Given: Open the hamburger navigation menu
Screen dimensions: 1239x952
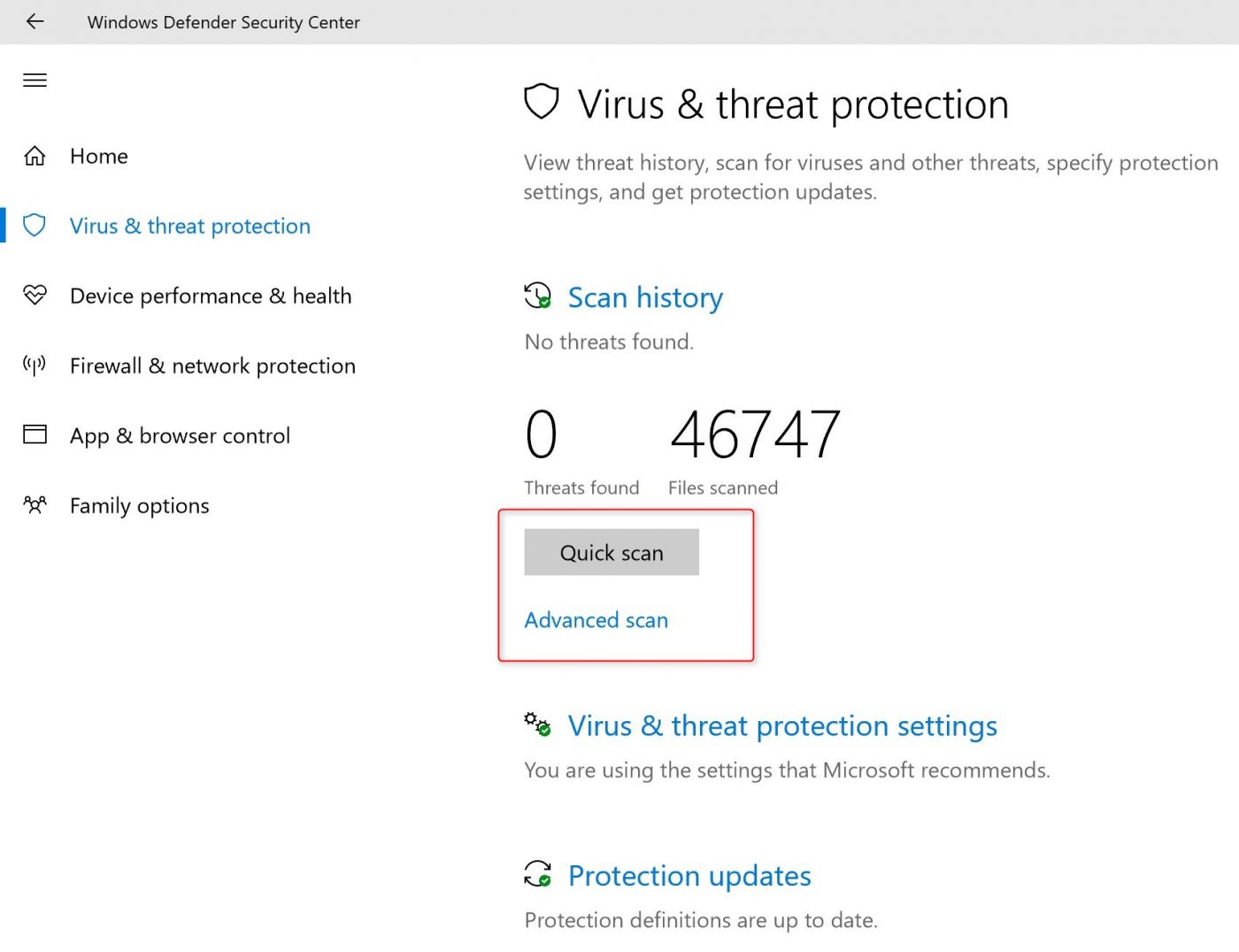Looking at the screenshot, I should coord(35,80).
